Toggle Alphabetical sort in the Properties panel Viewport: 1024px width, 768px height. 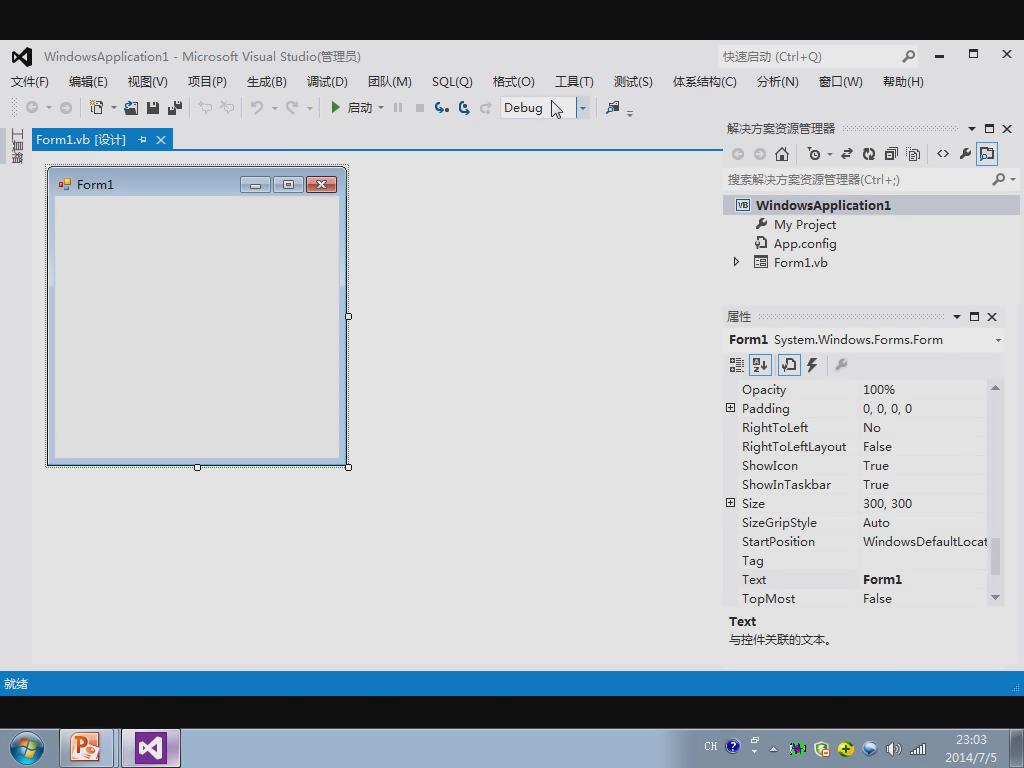click(x=760, y=365)
